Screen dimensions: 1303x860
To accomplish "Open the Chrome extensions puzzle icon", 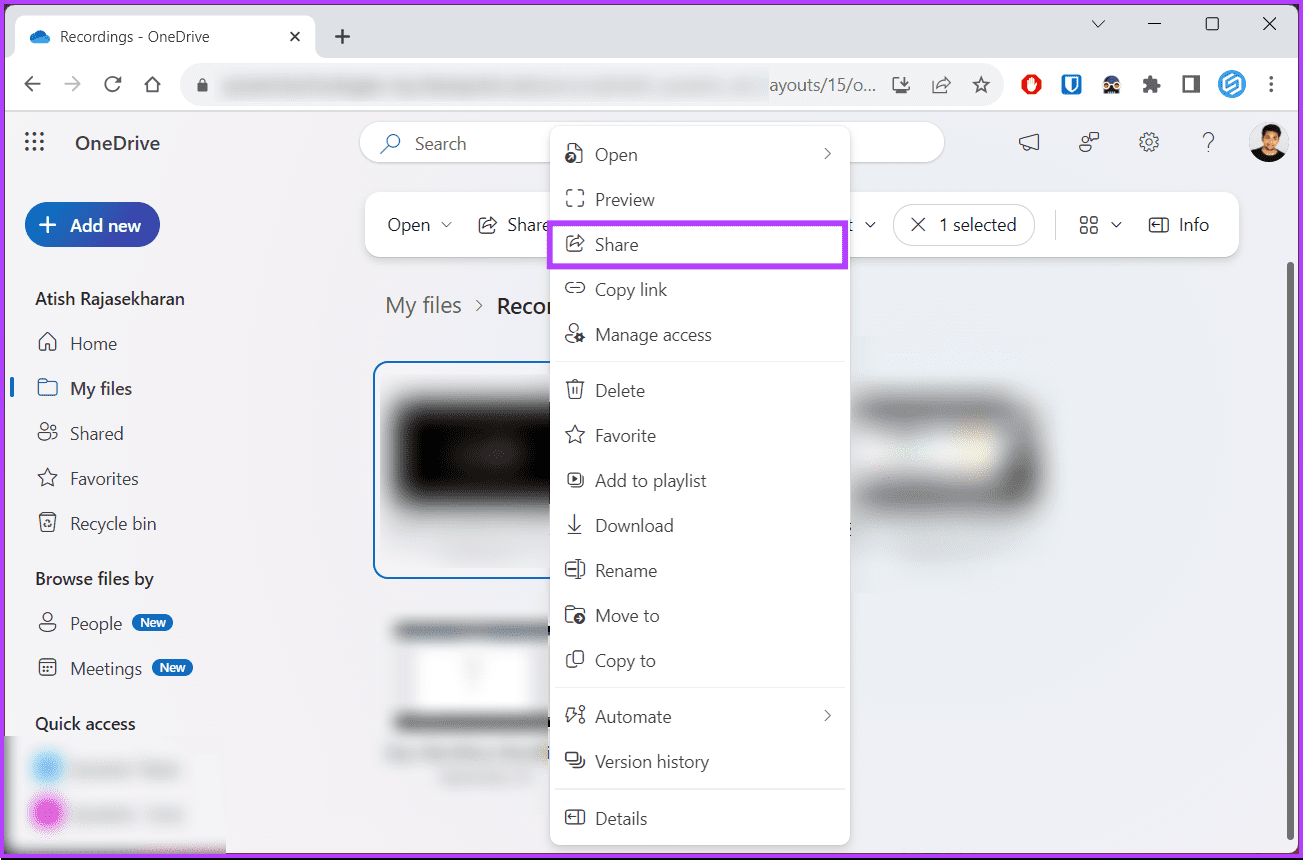I will tap(1151, 85).
